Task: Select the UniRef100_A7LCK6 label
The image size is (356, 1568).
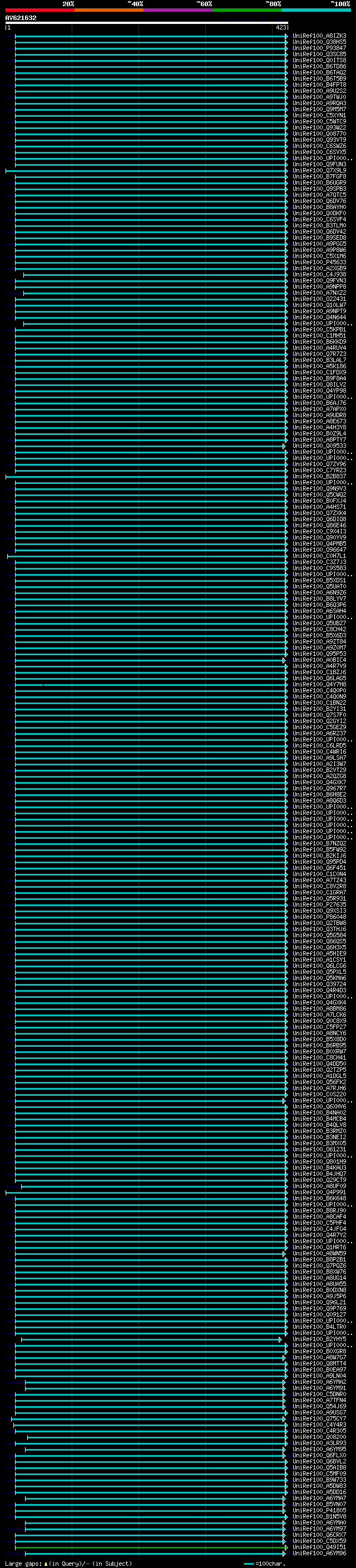Action: point(319,1015)
